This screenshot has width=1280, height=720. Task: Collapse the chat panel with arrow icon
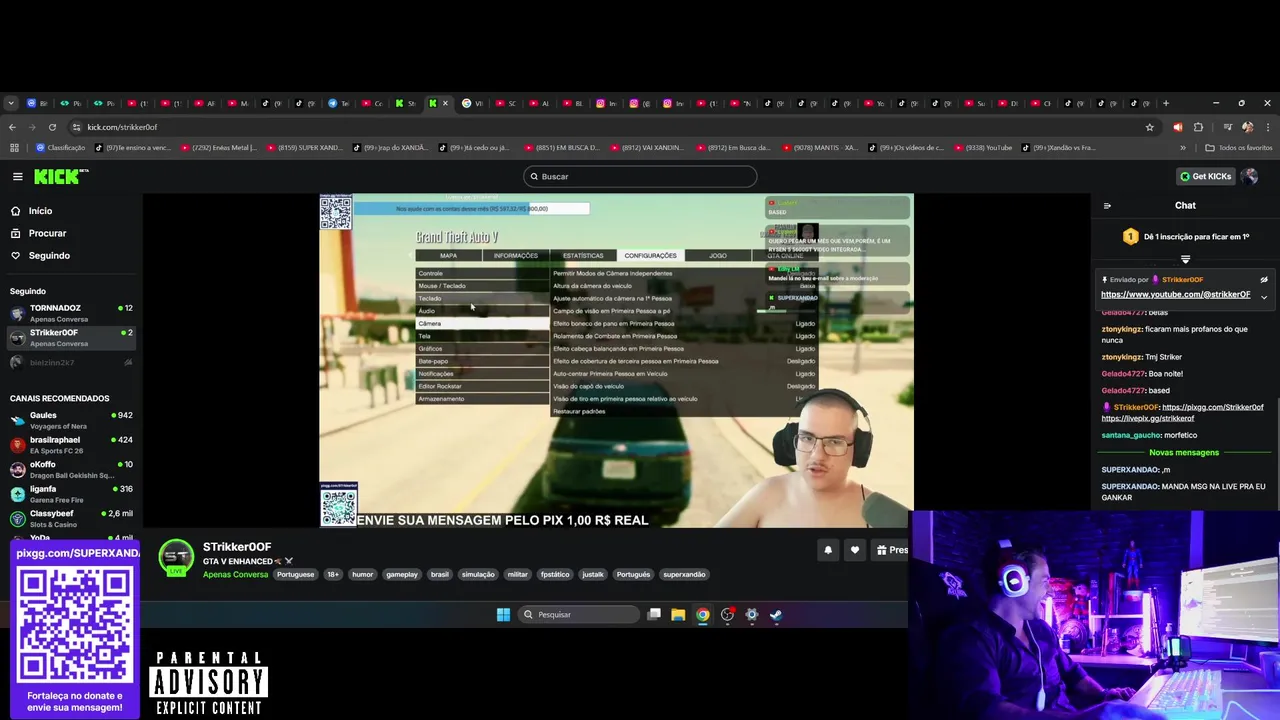coord(1107,206)
